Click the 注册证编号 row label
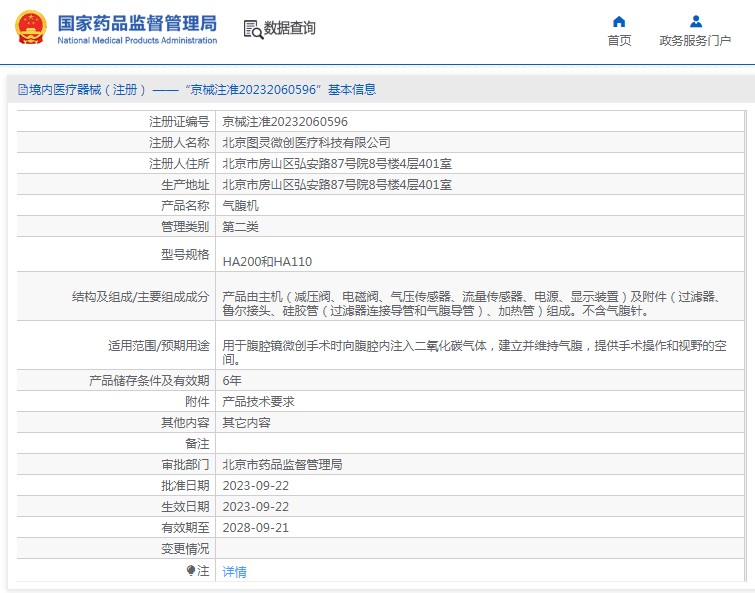 tap(179, 122)
